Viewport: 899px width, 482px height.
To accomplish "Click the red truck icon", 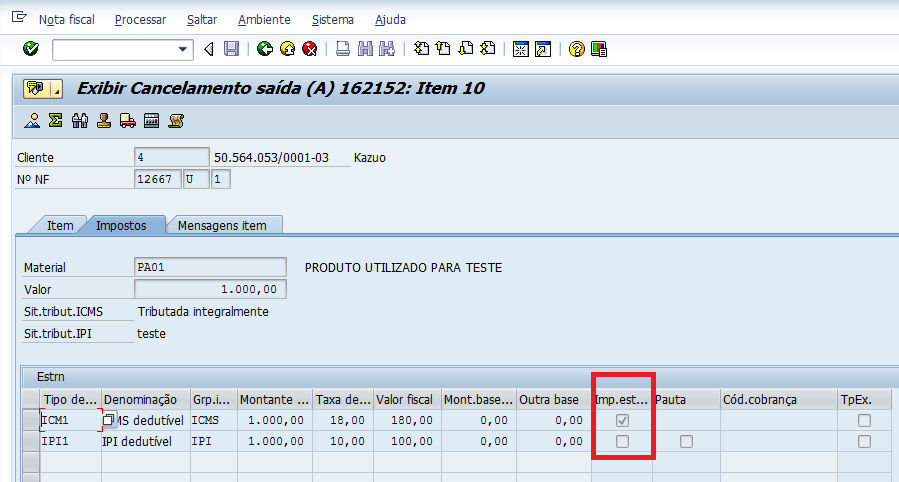I will point(127,121).
